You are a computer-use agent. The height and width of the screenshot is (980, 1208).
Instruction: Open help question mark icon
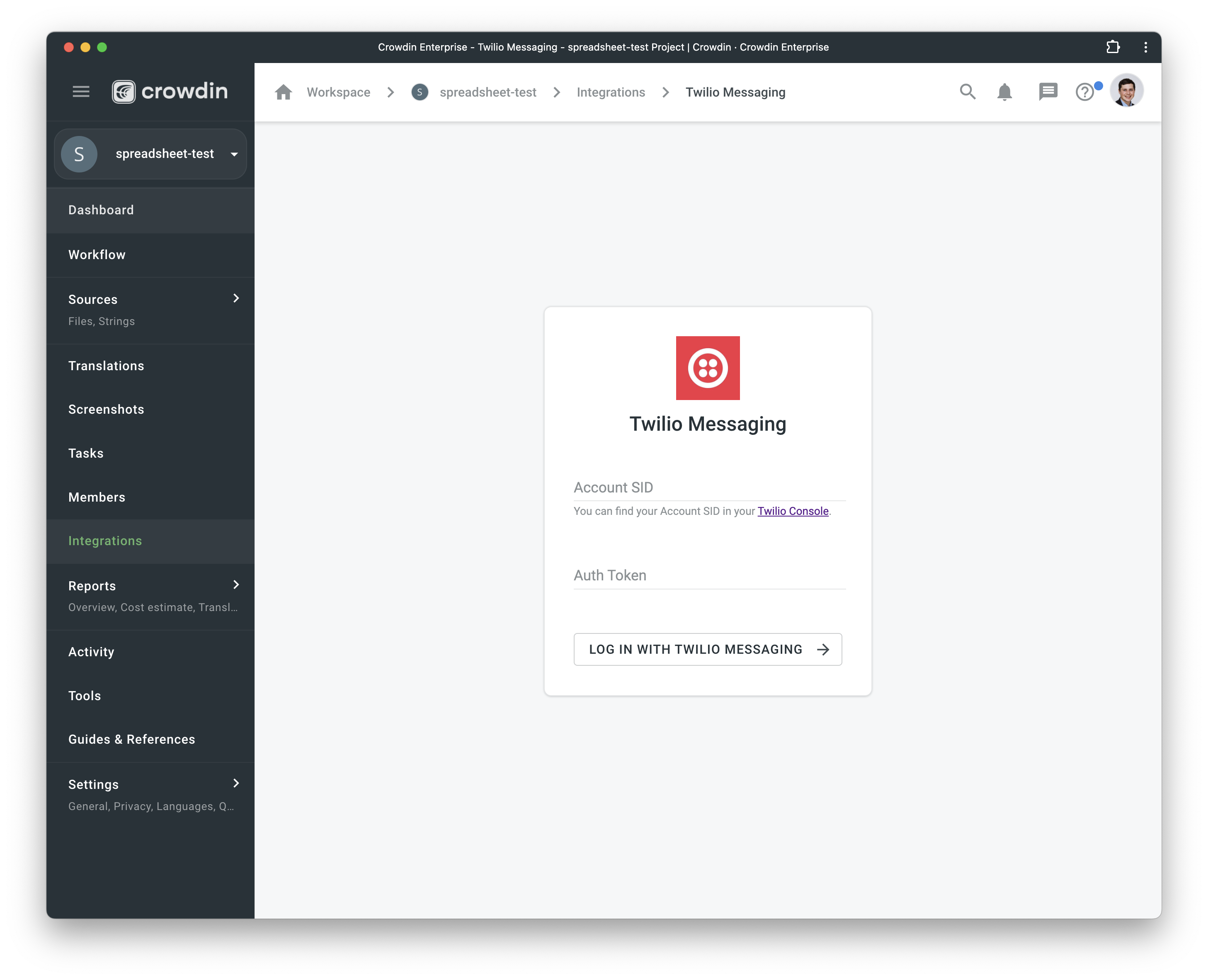pos(1085,92)
